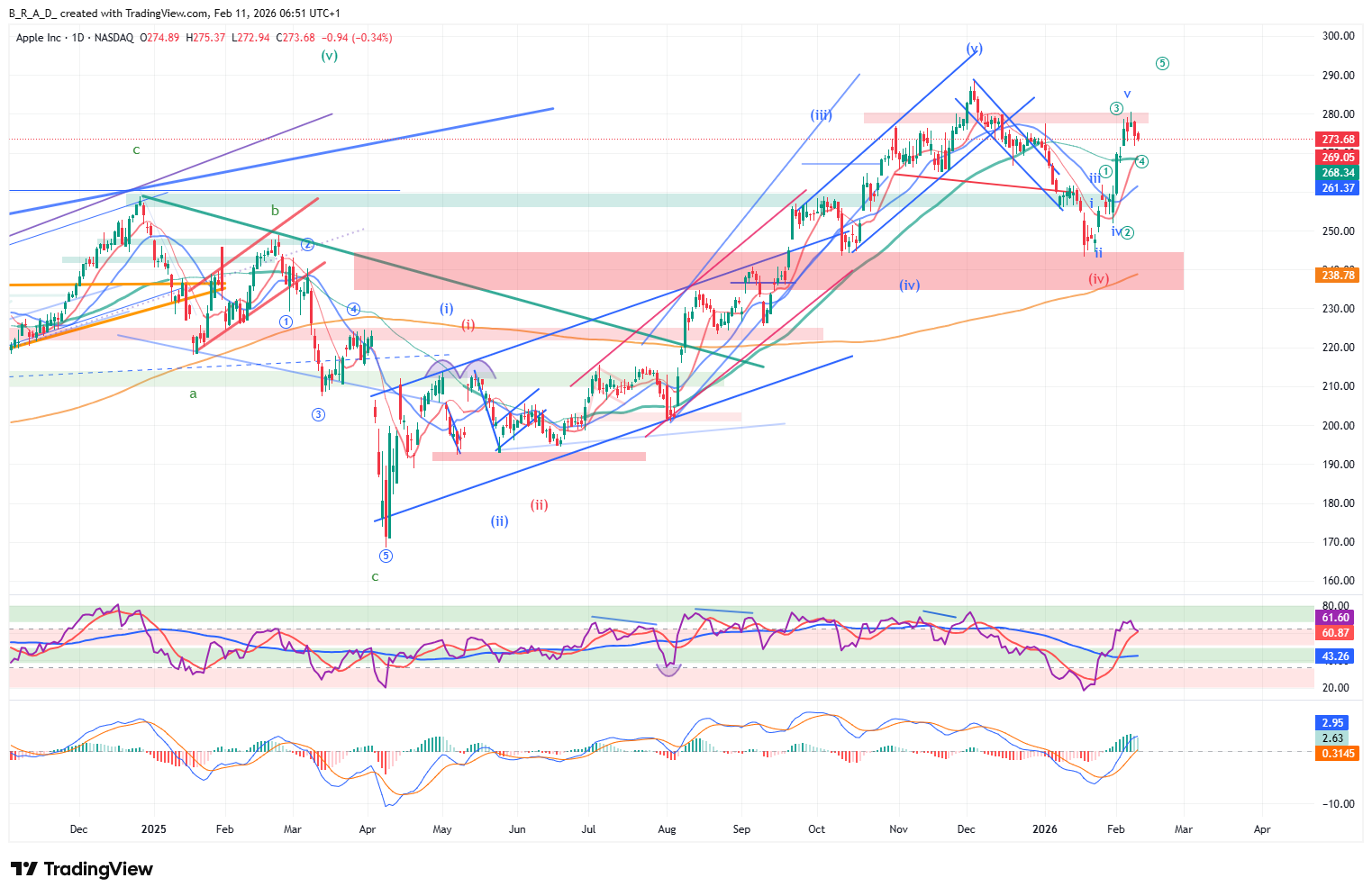Select the green (v) label at top
1372x896 pixels.
point(330,55)
